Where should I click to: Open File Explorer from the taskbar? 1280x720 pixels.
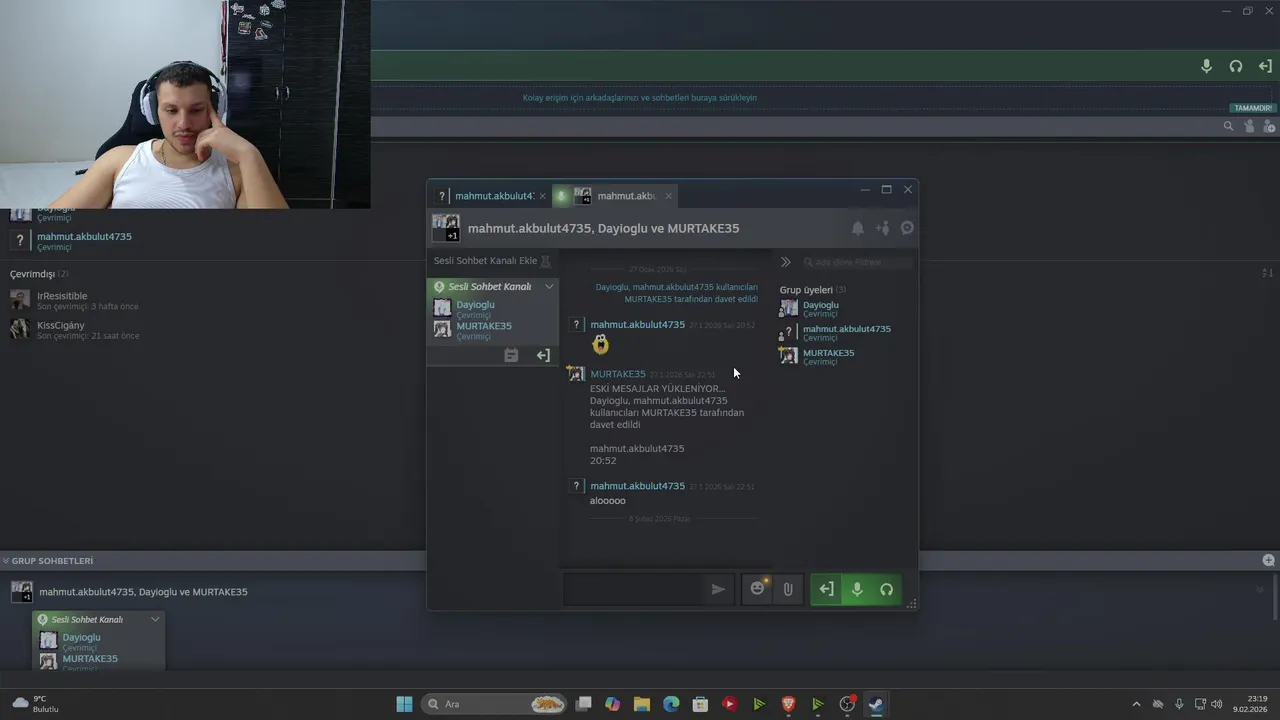pos(642,704)
